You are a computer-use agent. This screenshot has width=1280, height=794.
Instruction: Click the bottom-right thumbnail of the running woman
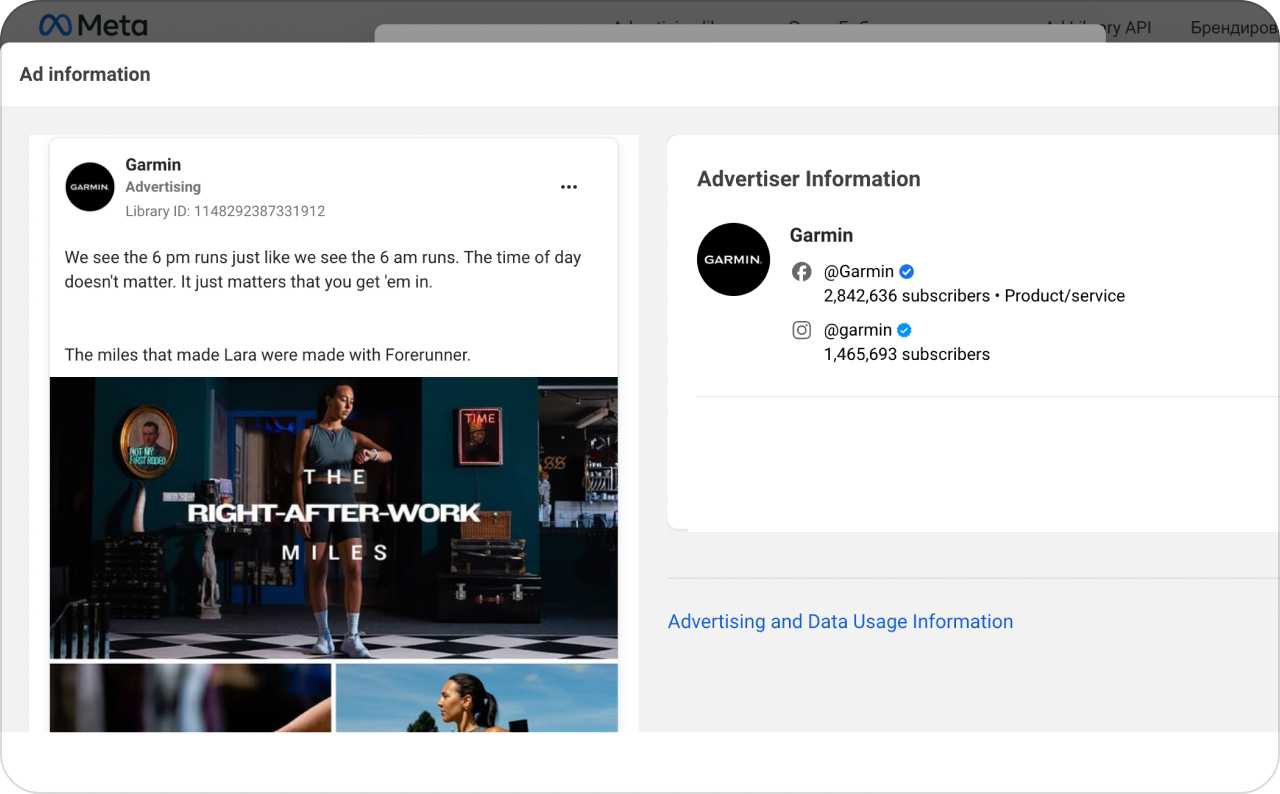pos(476,700)
